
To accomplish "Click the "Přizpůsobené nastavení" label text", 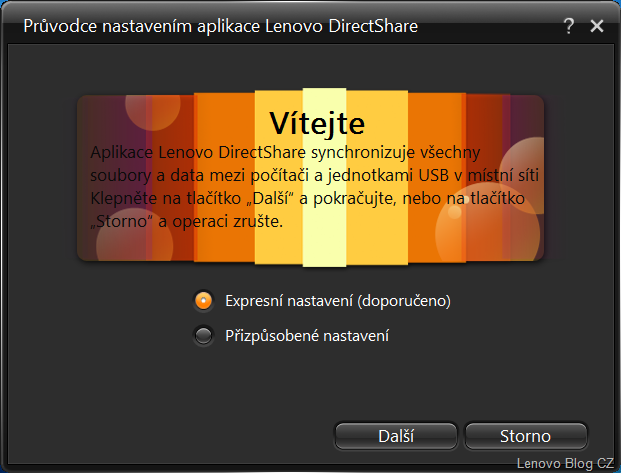I will click(307, 336).
